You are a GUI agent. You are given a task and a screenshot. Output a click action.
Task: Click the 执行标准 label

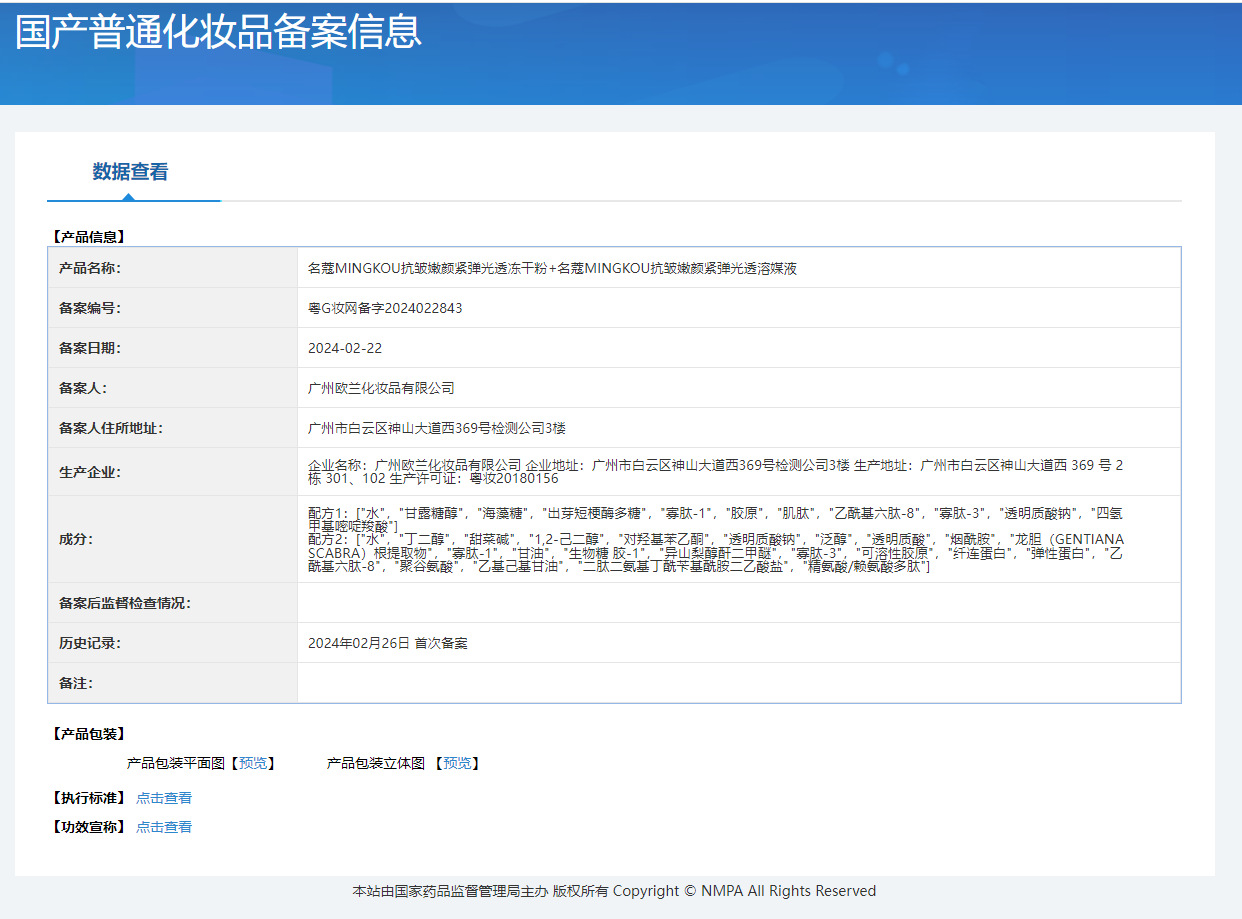(87, 798)
